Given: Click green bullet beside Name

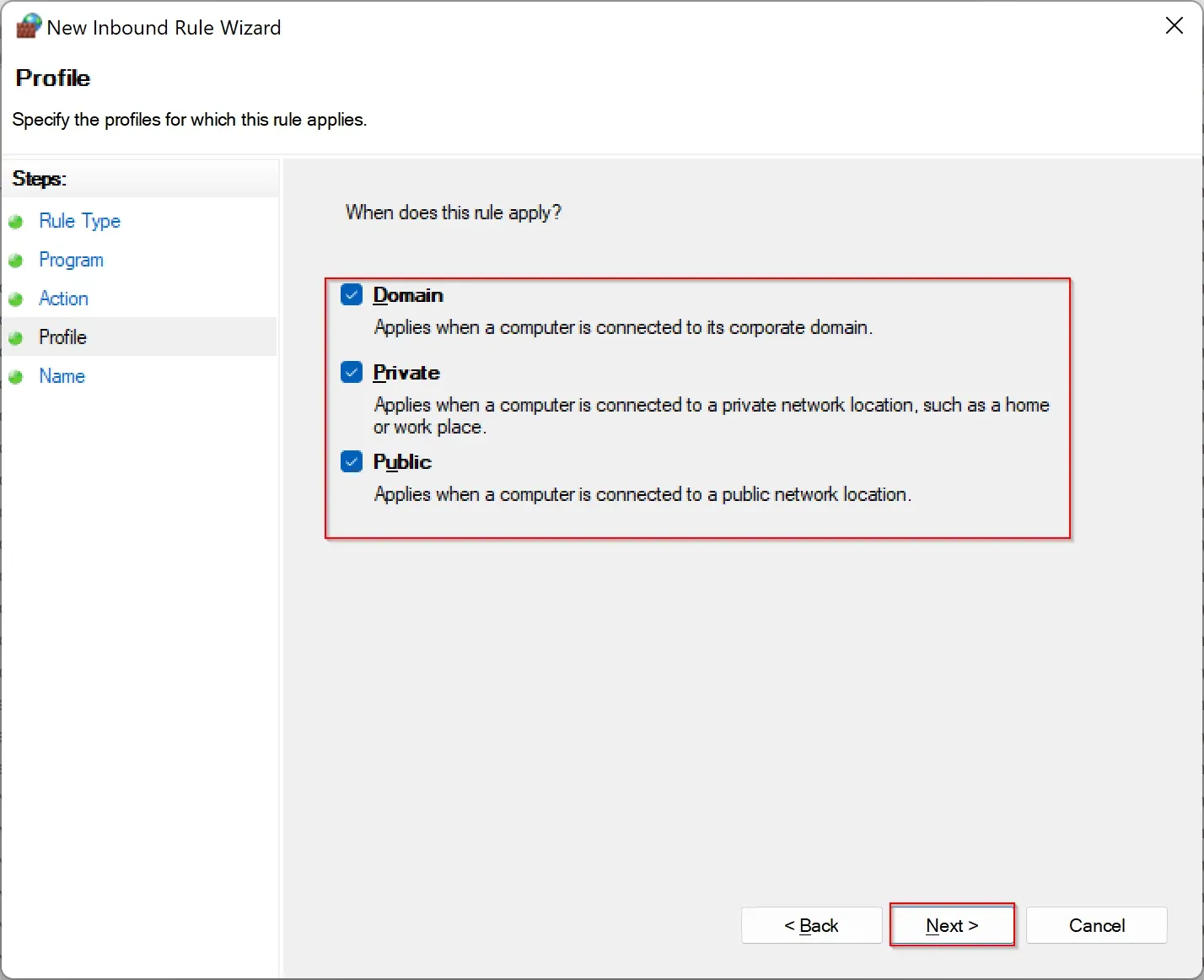Looking at the screenshot, I should [x=15, y=377].
